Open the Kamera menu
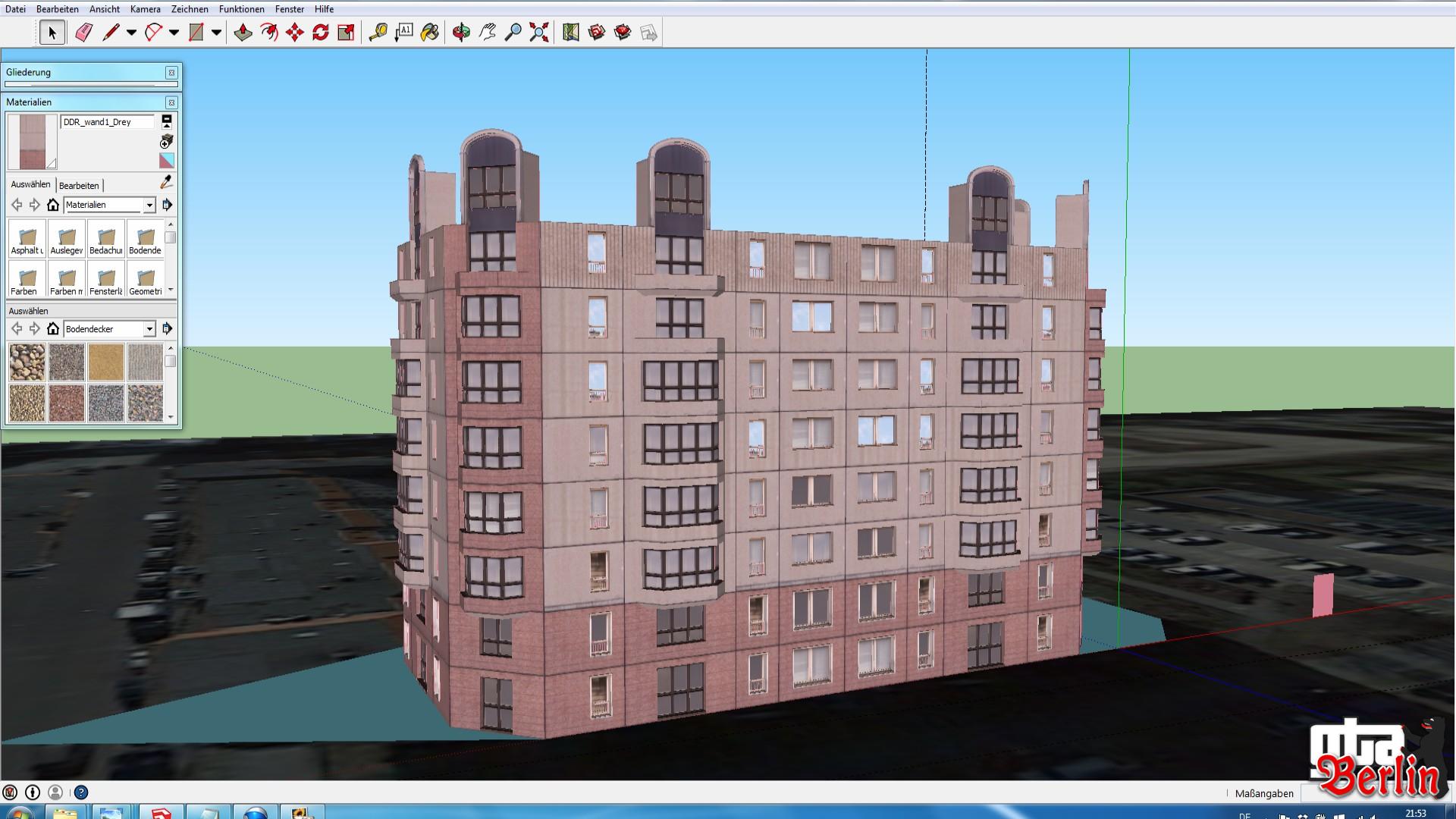The image size is (1456, 819). click(x=145, y=9)
